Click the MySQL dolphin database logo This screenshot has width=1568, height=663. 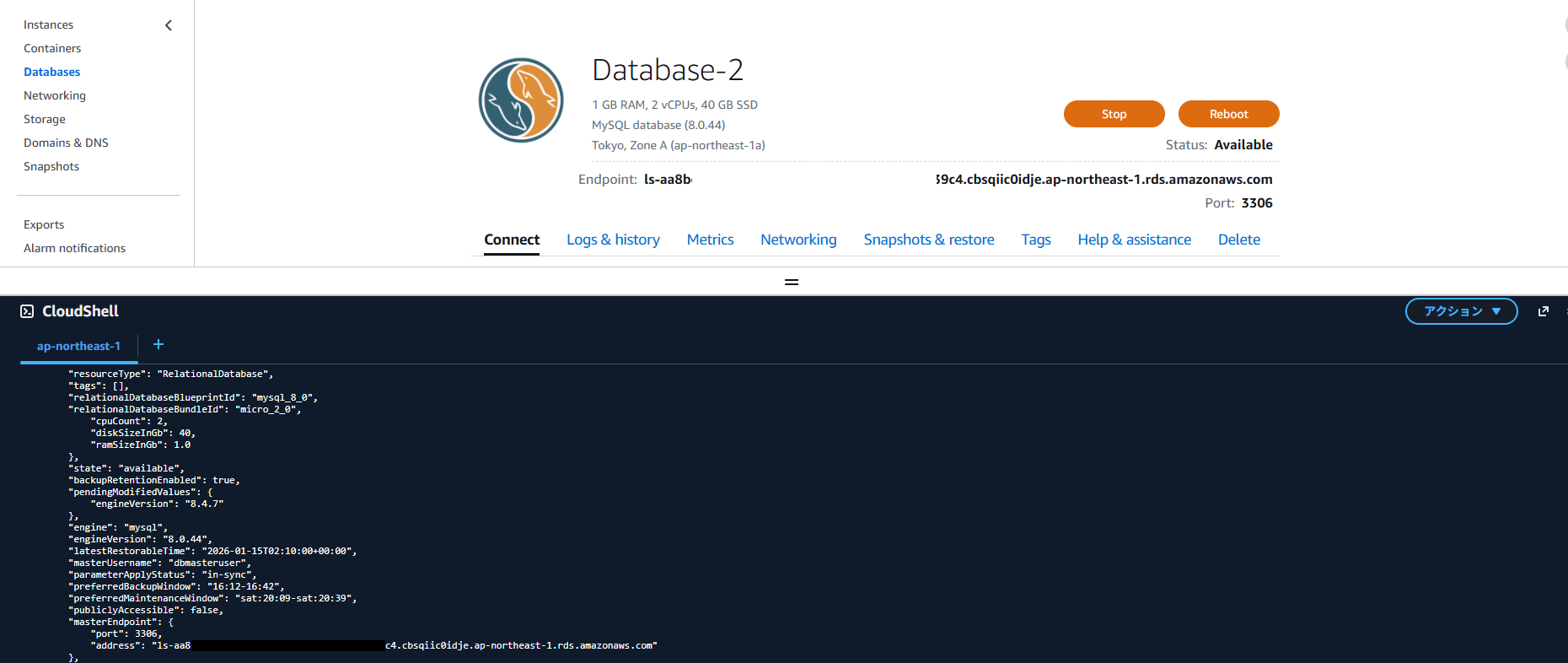pos(521,100)
